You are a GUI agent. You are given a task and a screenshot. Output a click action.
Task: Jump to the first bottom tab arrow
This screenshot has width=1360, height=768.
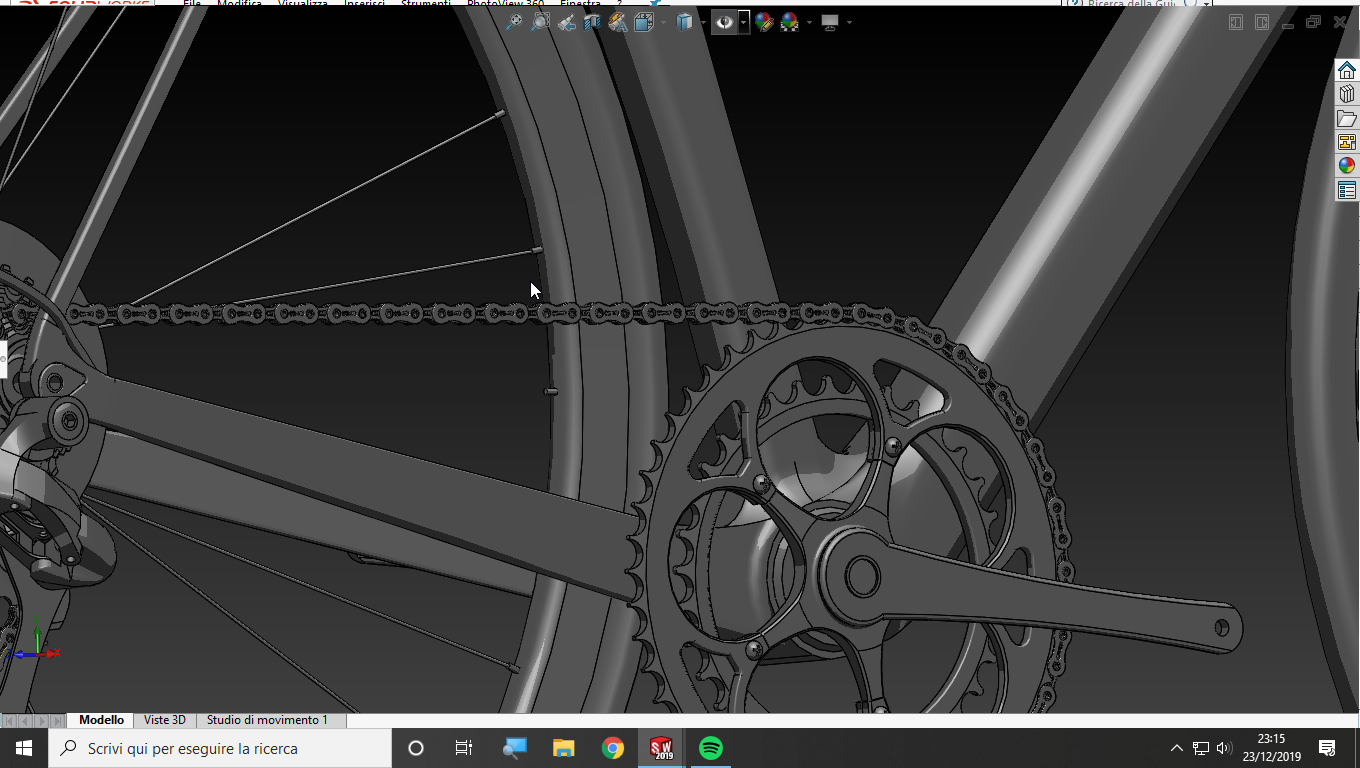point(10,720)
